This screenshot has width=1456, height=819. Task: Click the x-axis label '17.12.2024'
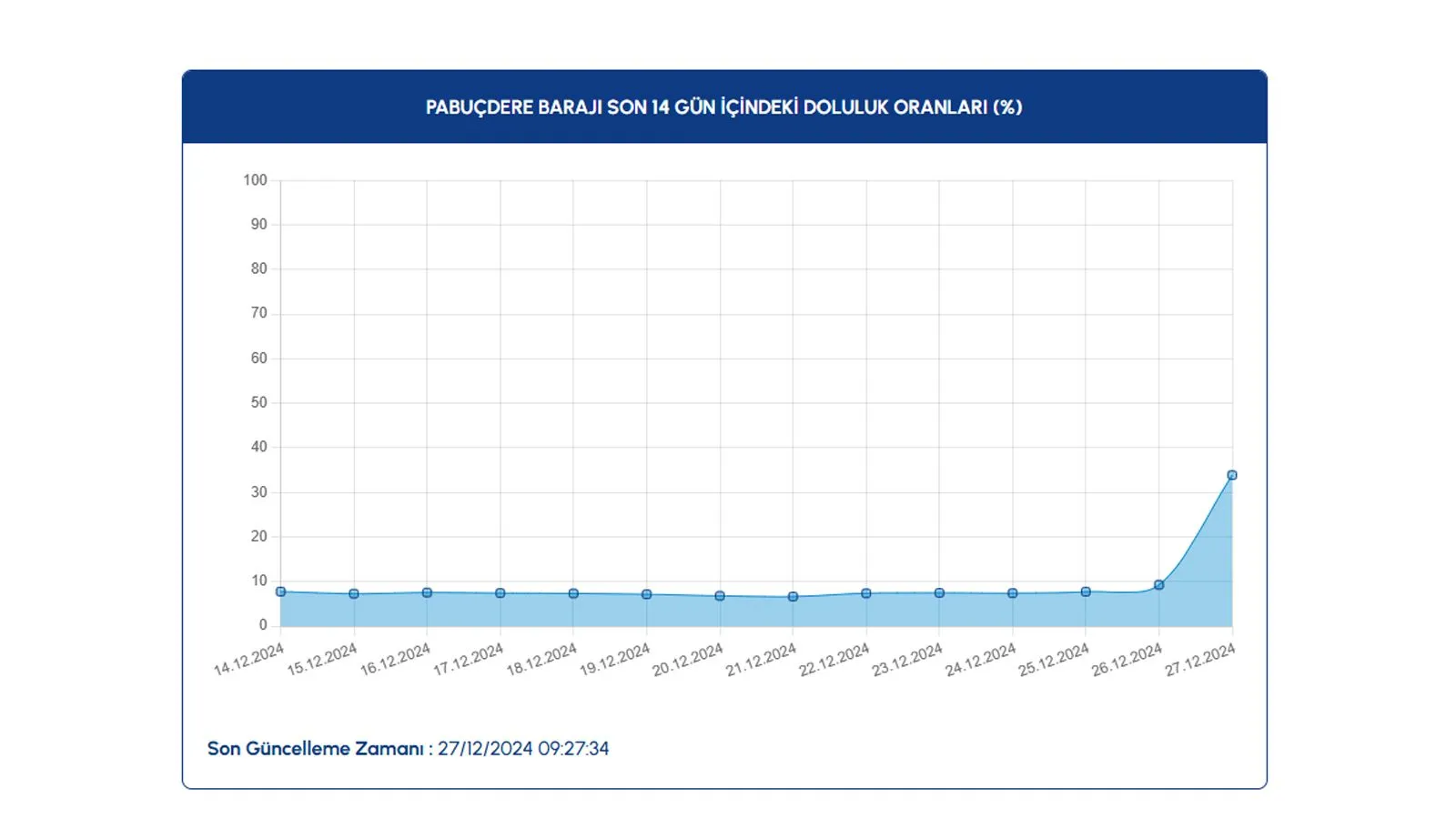click(468, 660)
